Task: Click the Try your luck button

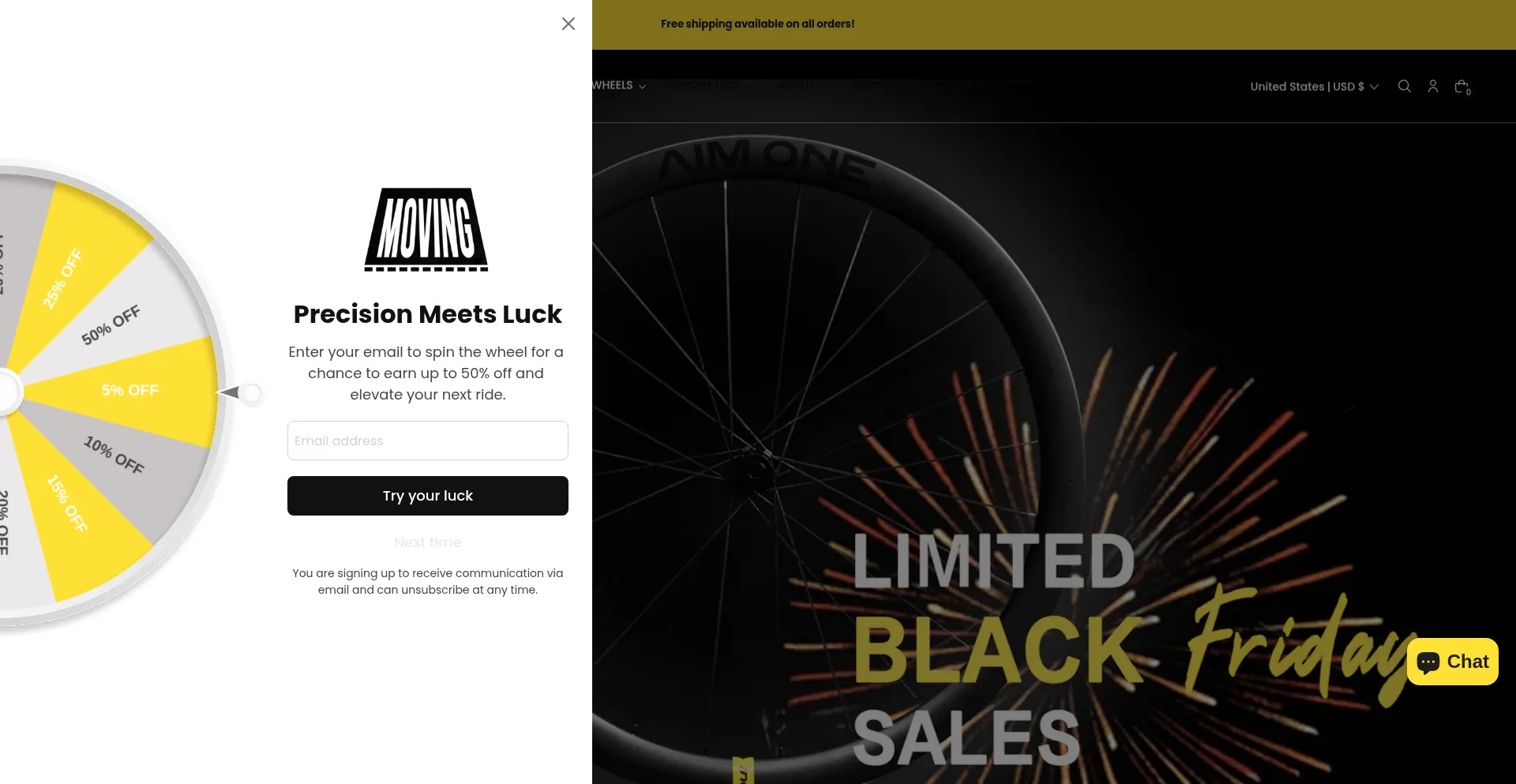Action: coord(428,496)
